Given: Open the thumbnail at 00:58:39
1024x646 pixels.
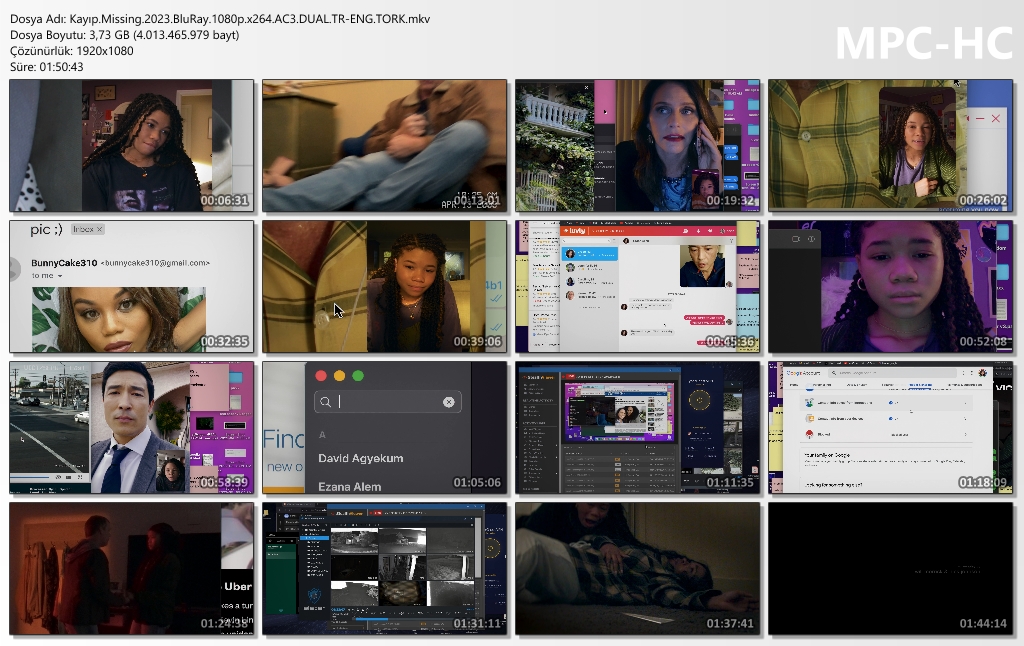Looking at the screenshot, I should [x=131, y=428].
